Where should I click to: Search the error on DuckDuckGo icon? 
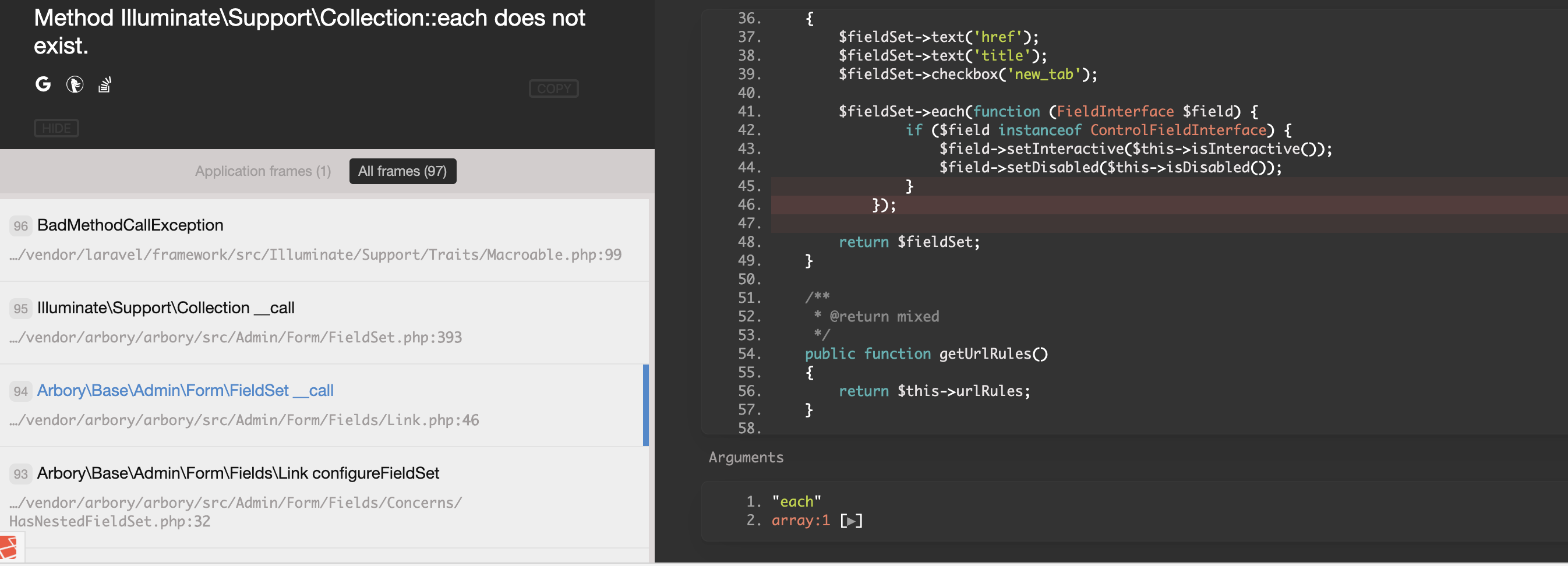pyautogui.click(x=74, y=84)
